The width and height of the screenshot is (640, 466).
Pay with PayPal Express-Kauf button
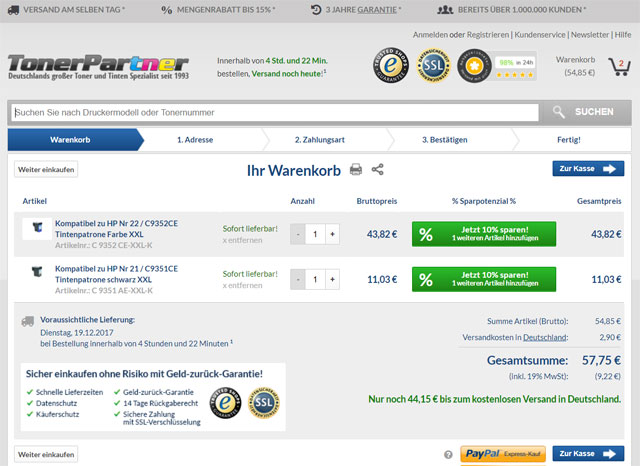(503, 454)
